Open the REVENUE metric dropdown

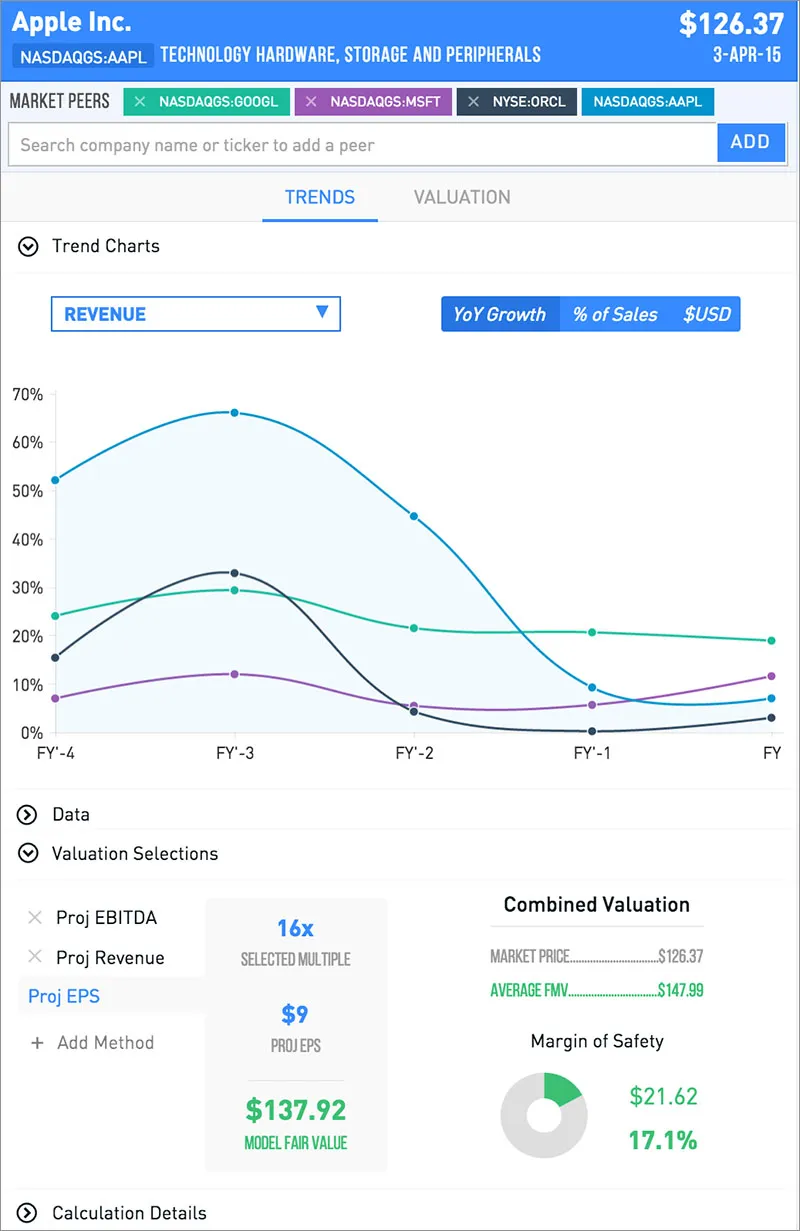(195, 313)
